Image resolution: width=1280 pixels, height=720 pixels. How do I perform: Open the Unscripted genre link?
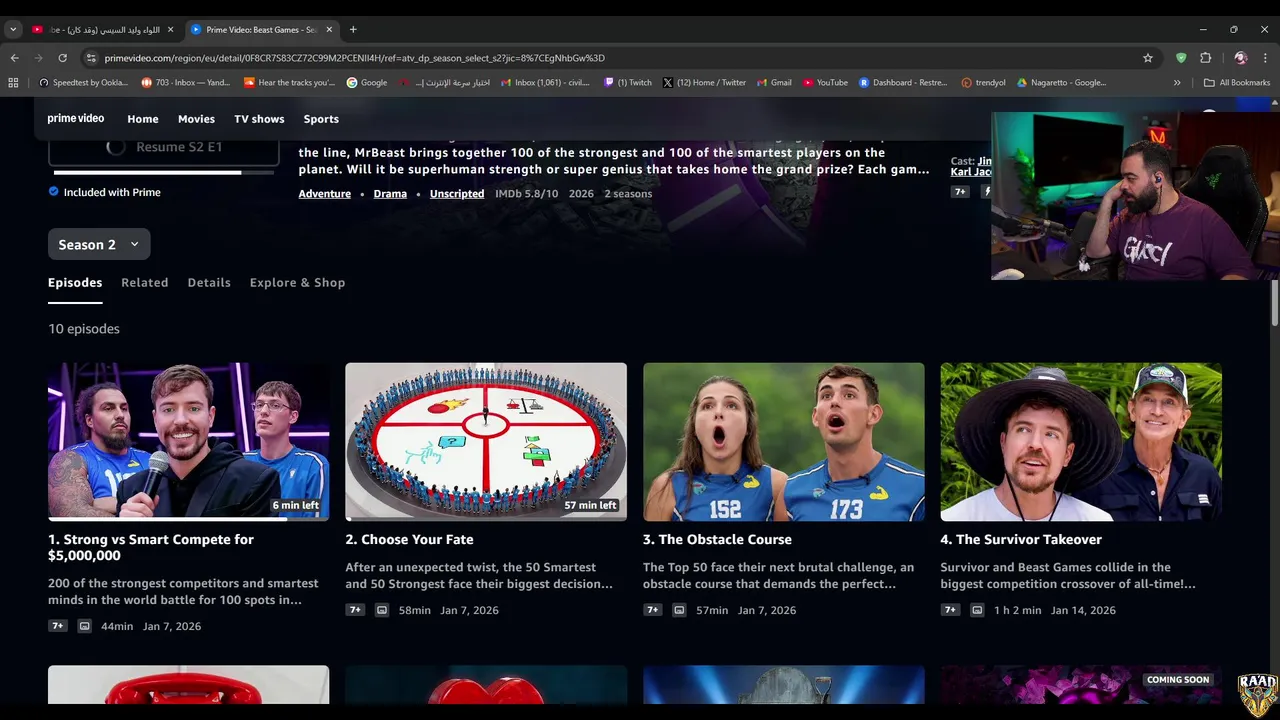[x=457, y=194]
